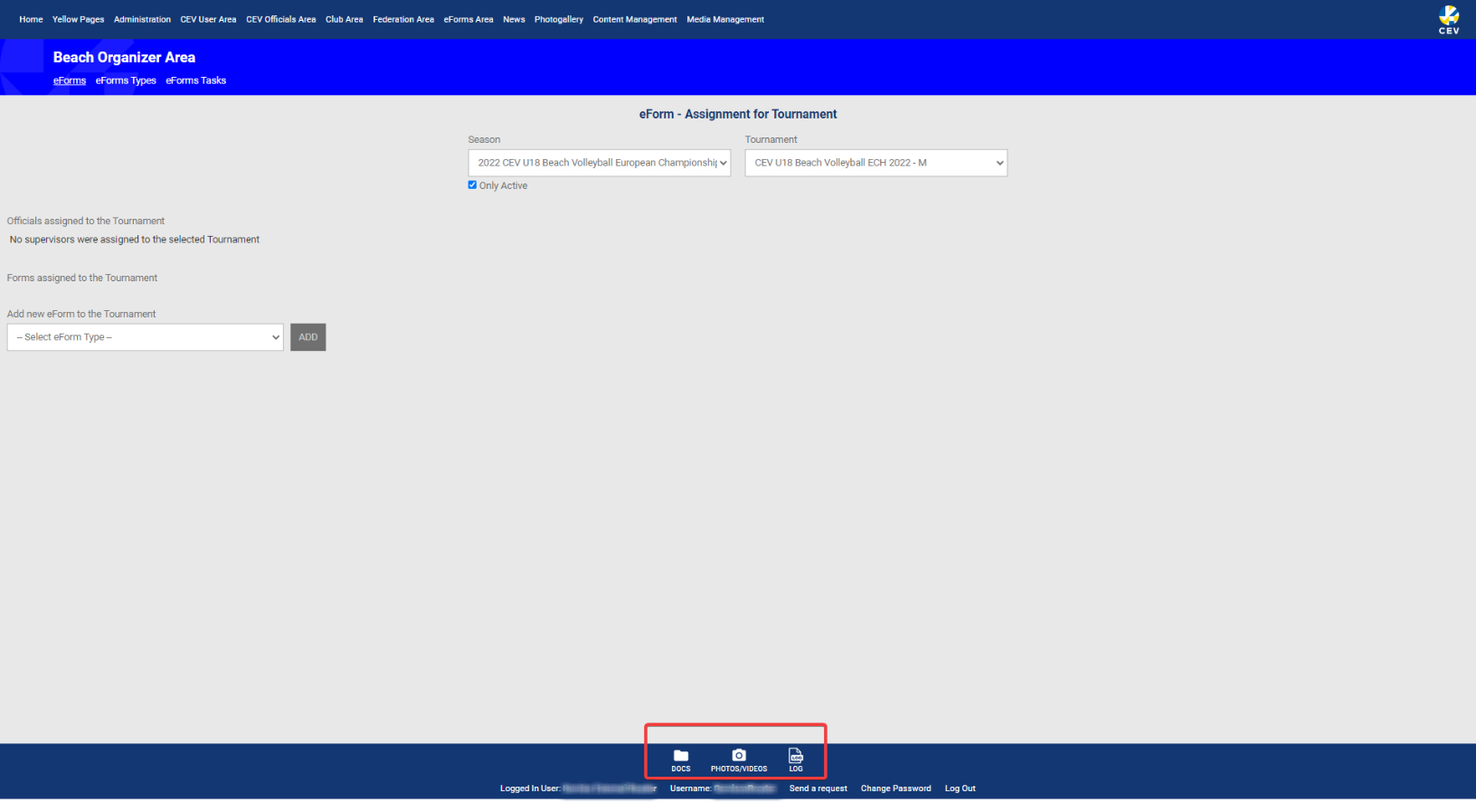Open CEV User Area menu
The height and width of the screenshot is (812, 1476).
coord(208,19)
